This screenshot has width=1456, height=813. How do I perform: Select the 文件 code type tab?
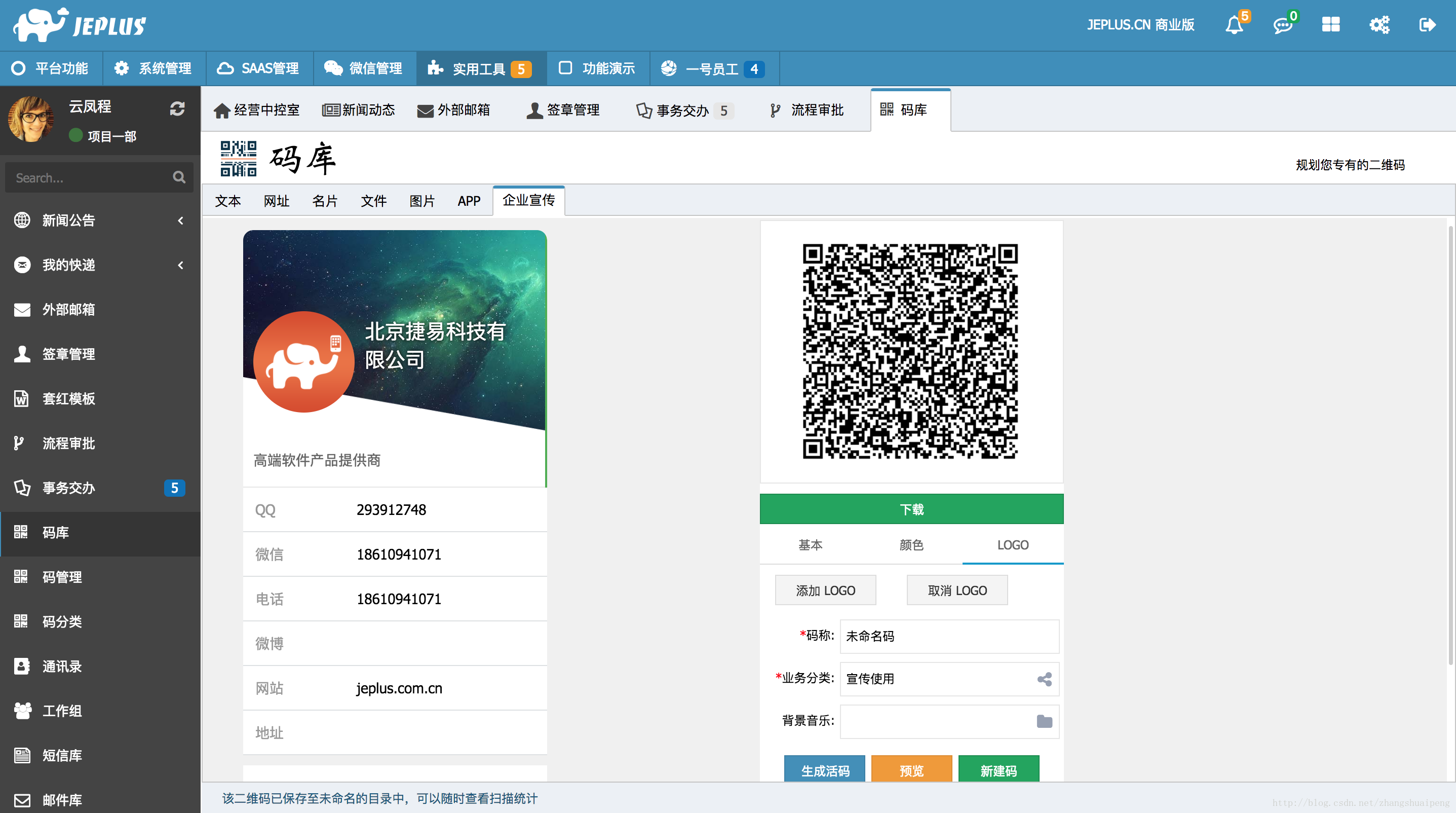point(373,201)
